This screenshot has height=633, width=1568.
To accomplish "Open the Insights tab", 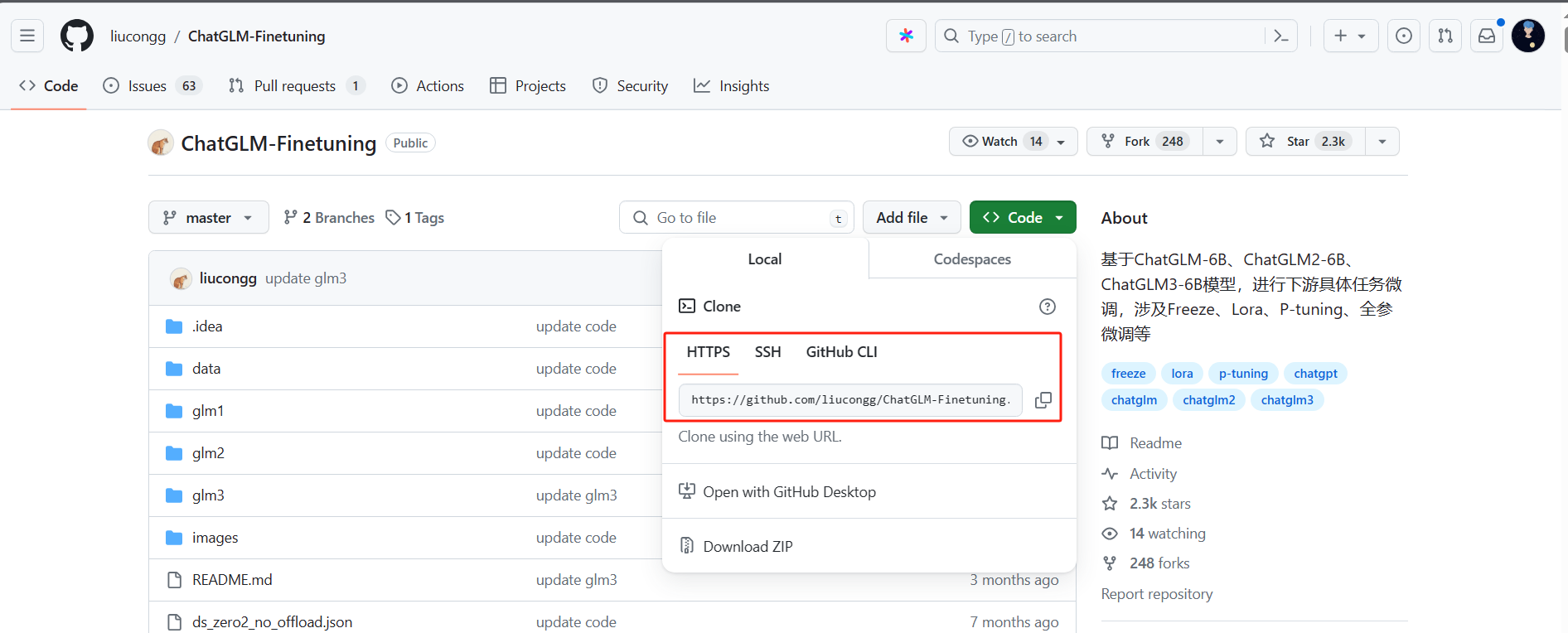I will click(x=732, y=86).
